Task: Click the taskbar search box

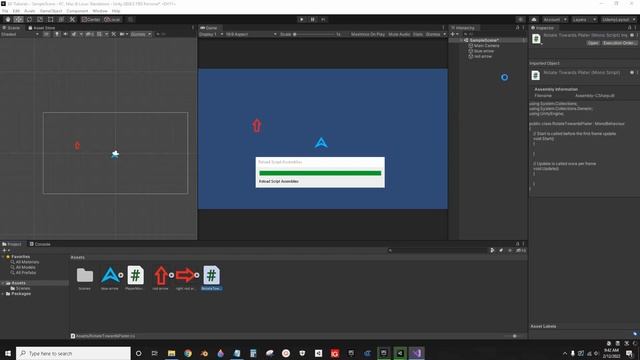Action: pos(73,353)
